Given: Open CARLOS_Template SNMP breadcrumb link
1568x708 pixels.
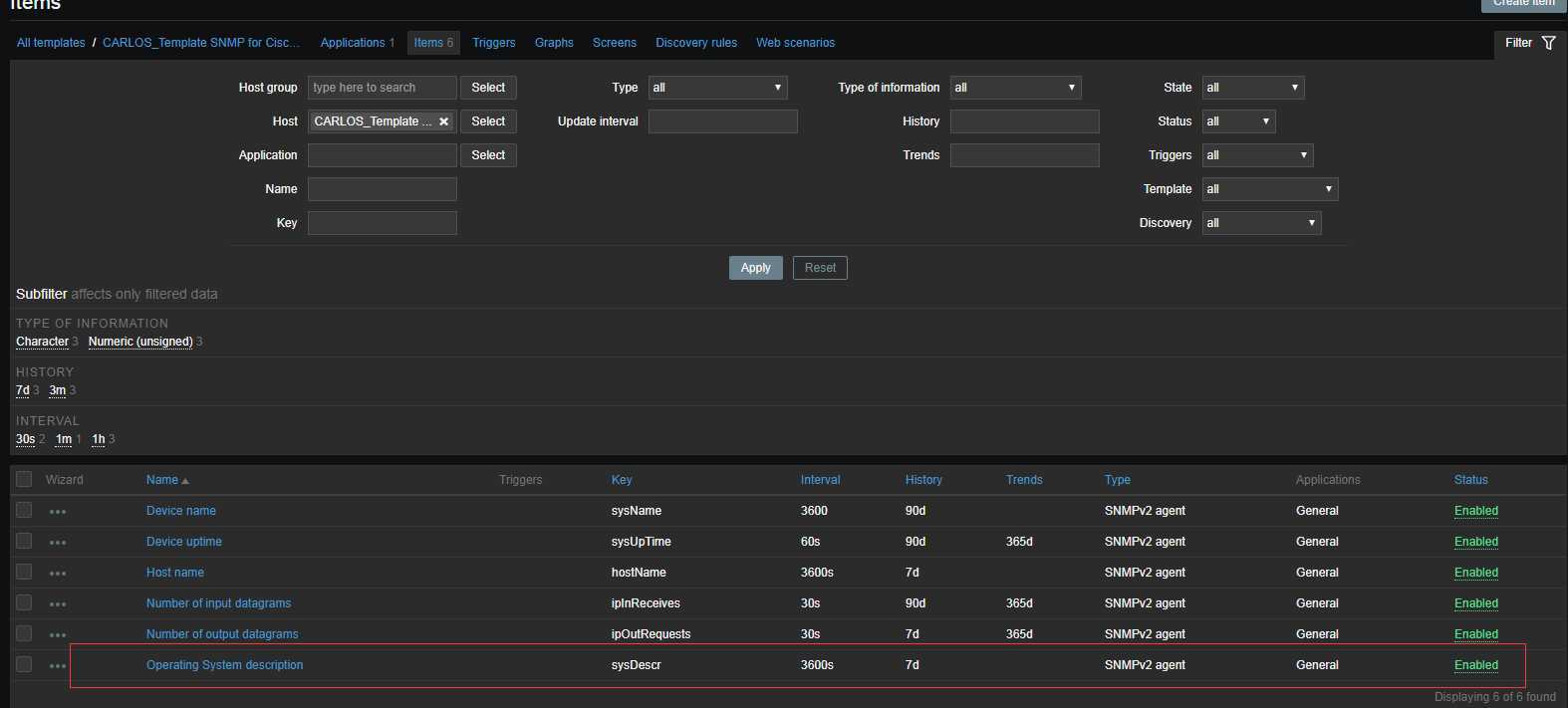Looking at the screenshot, I should point(201,43).
